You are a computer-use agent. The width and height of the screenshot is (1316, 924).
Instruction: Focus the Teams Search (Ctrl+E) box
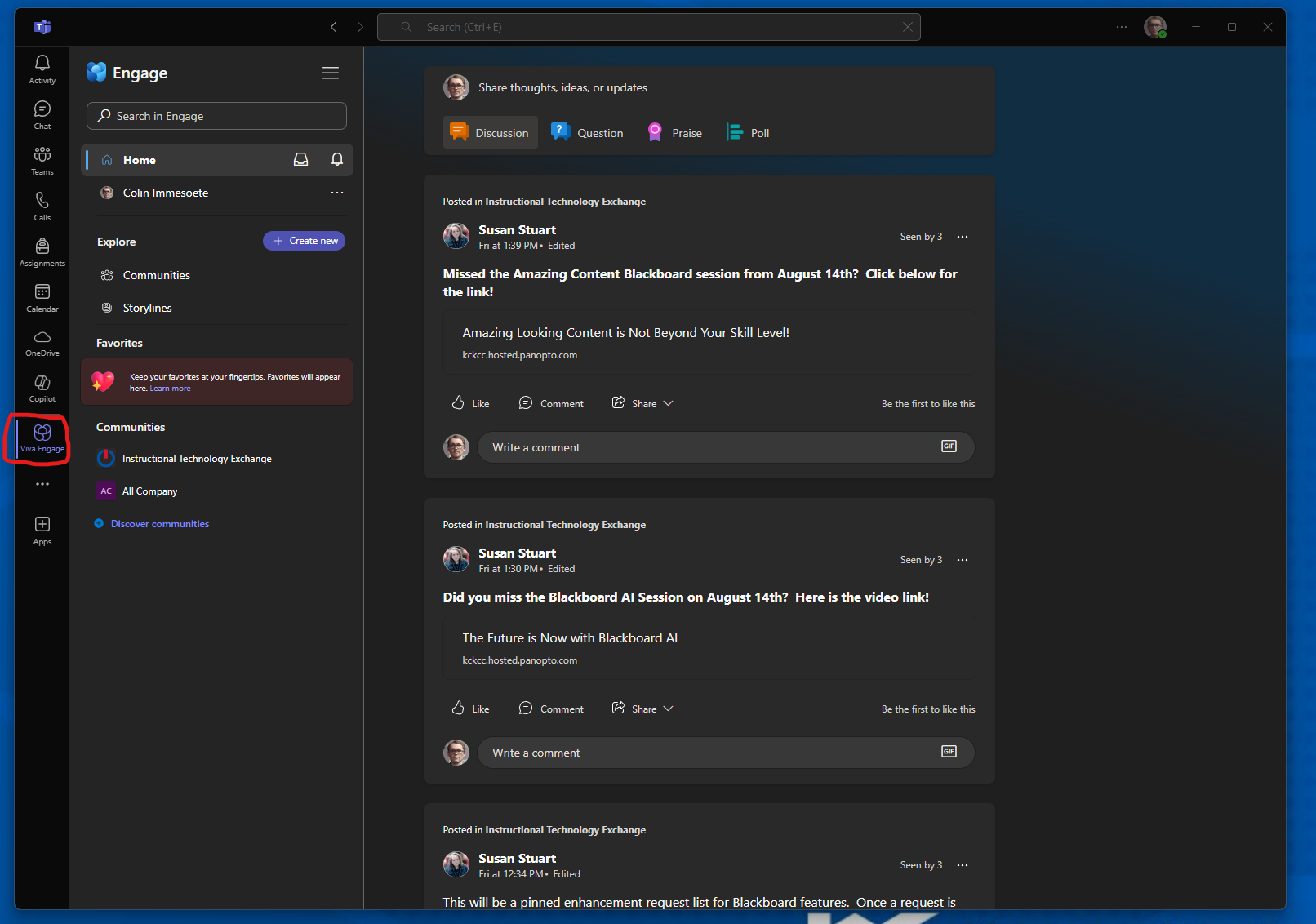coord(649,27)
